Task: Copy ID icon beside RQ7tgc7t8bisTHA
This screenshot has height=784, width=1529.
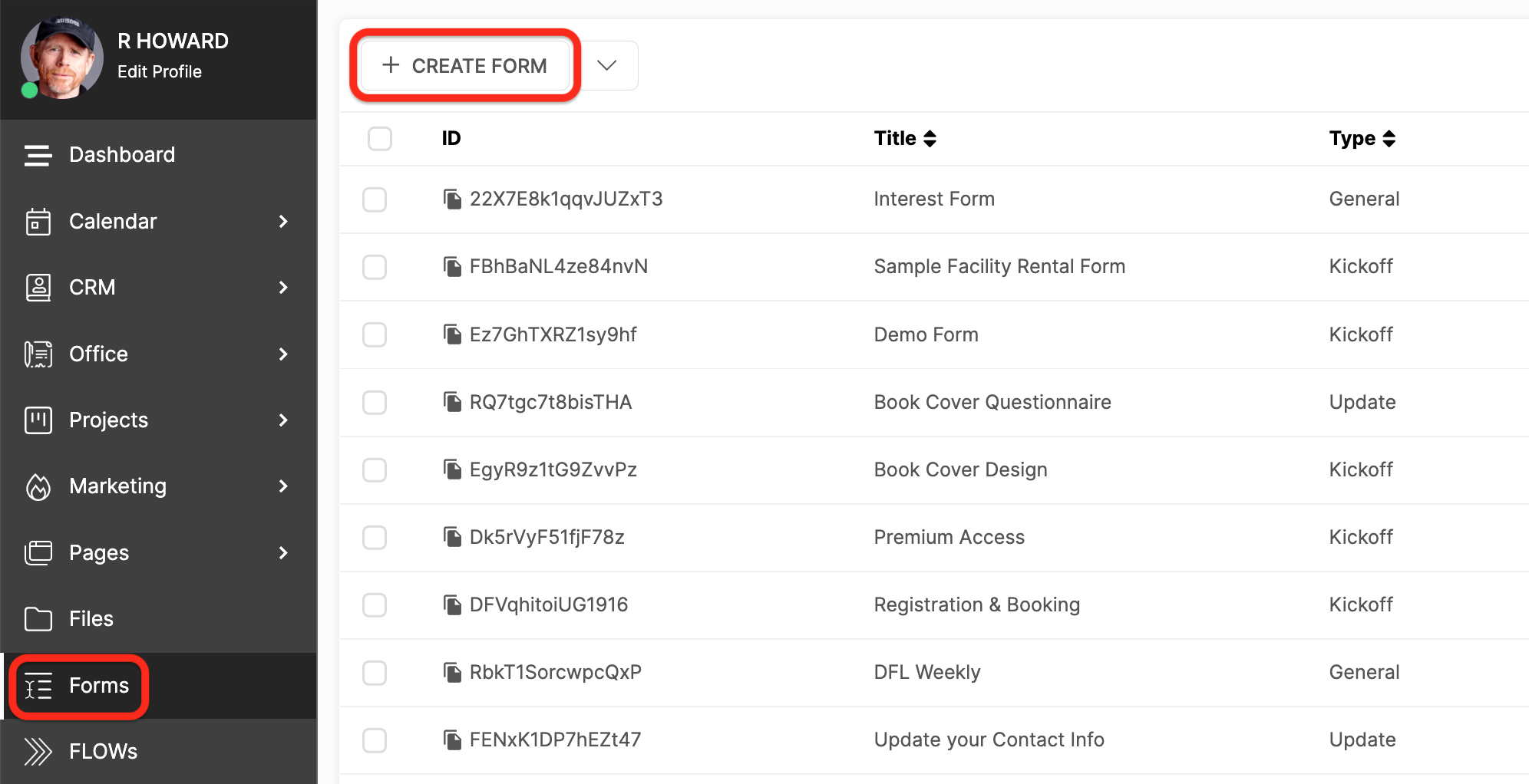Action: click(x=452, y=401)
